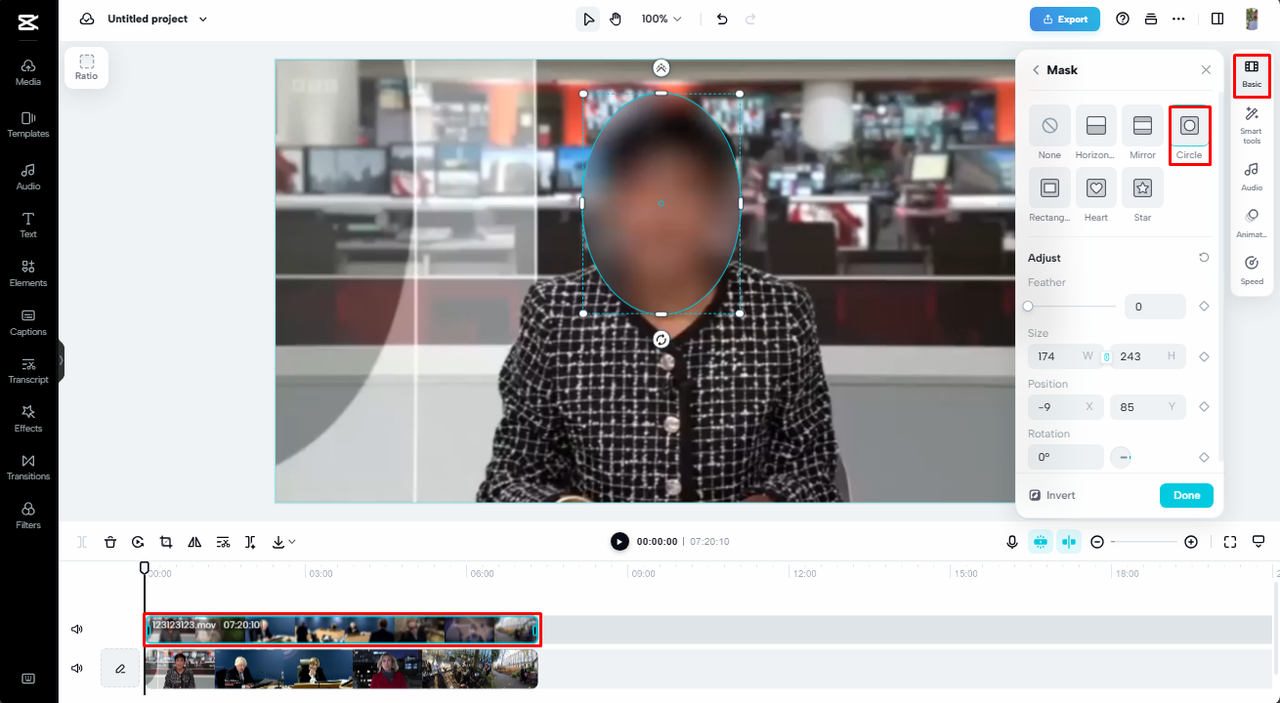
Task: Undo the last action
Action: pyautogui.click(x=722, y=19)
